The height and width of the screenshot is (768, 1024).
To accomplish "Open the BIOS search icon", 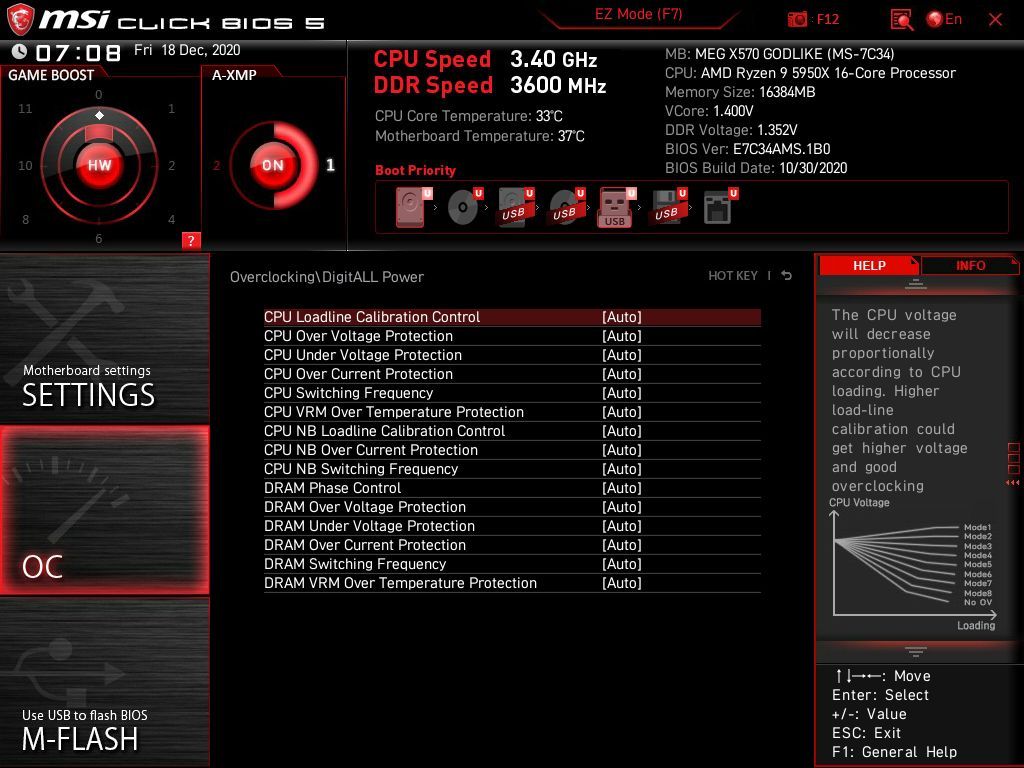I will [x=901, y=20].
